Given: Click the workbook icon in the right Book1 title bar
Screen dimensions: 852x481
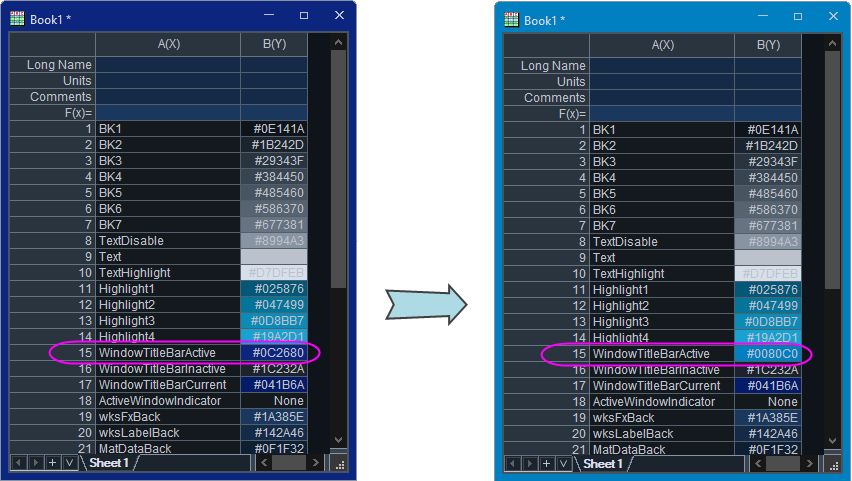Looking at the screenshot, I should [511, 19].
